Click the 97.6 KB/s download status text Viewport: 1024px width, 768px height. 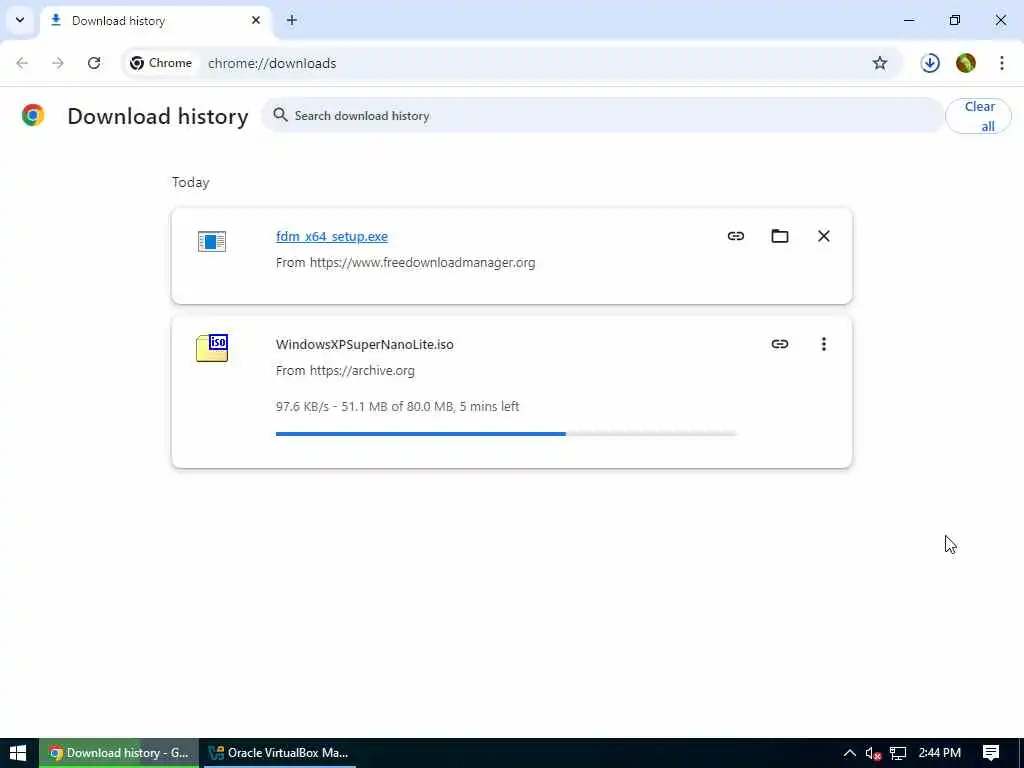point(397,406)
